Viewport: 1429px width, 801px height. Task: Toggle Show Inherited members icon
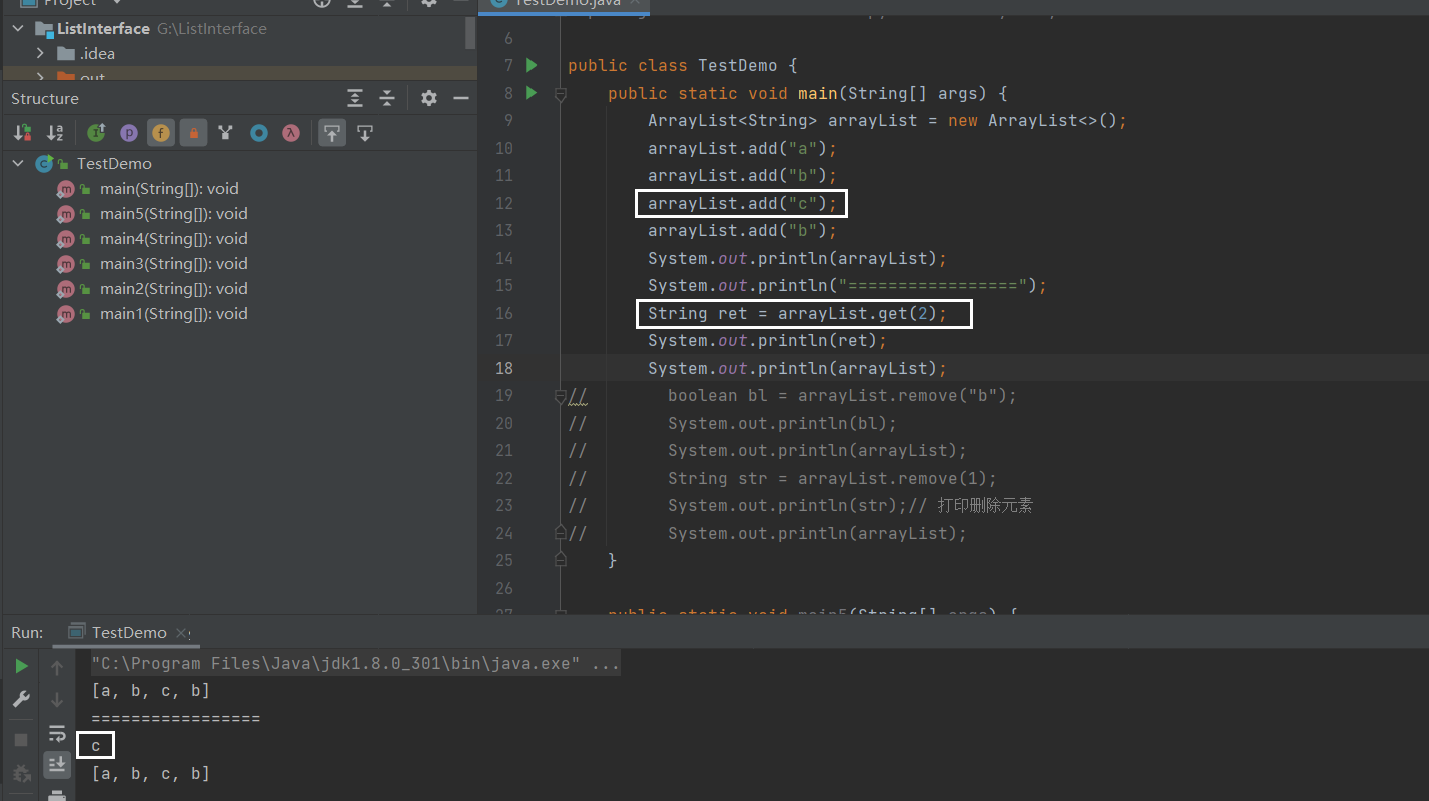point(97,132)
